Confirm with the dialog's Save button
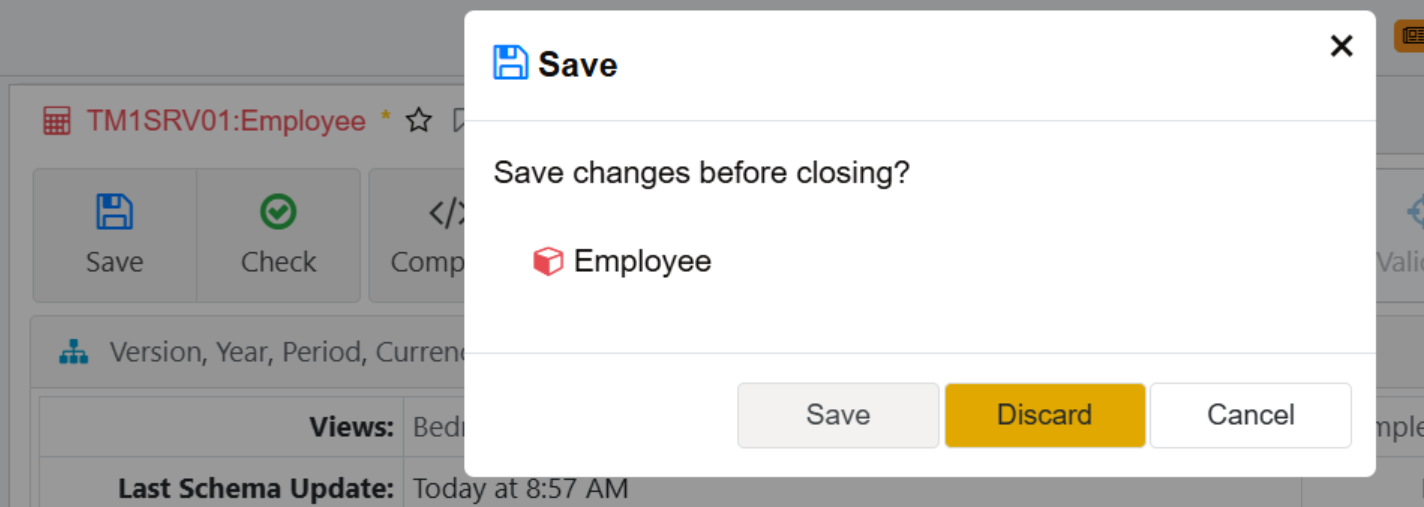The width and height of the screenshot is (1424, 507). [x=838, y=415]
